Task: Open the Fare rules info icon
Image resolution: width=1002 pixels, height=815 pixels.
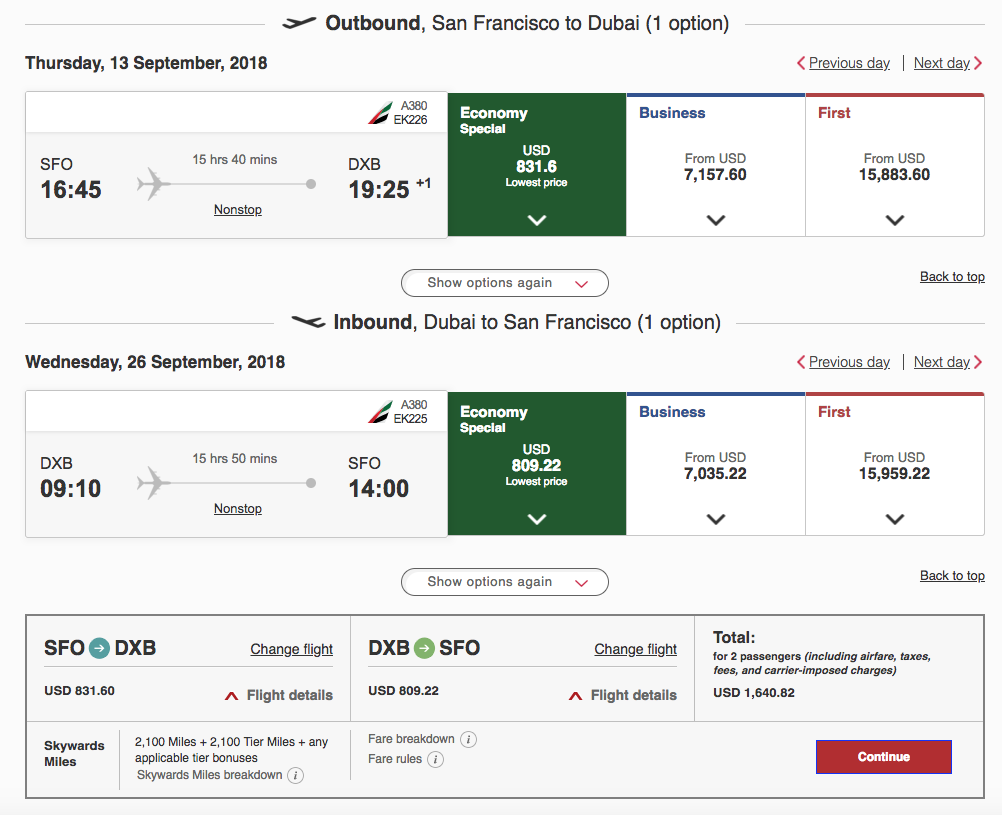Action: (x=435, y=760)
